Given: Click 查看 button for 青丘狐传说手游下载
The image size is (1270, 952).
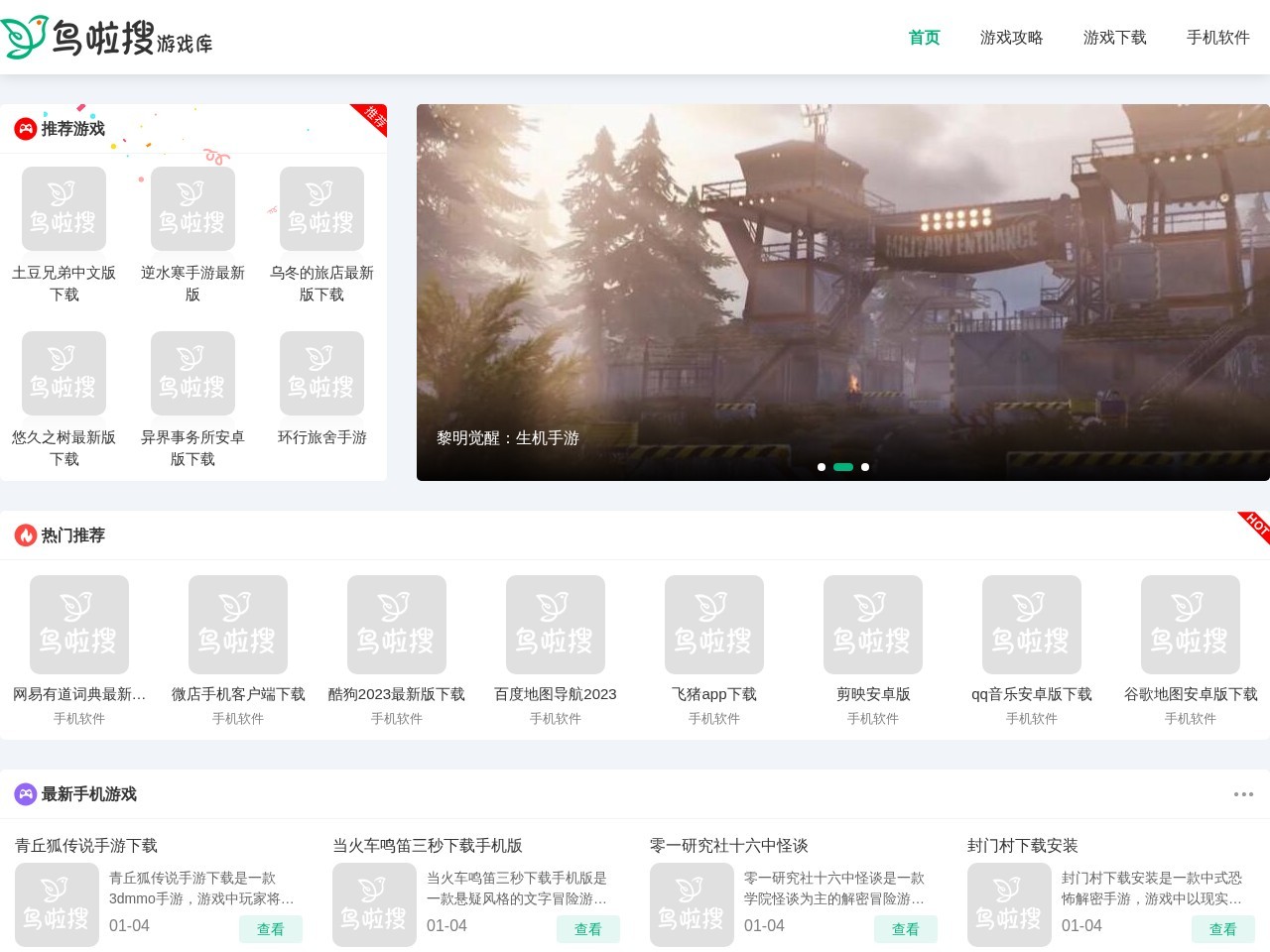Looking at the screenshot, I should 270,929.
